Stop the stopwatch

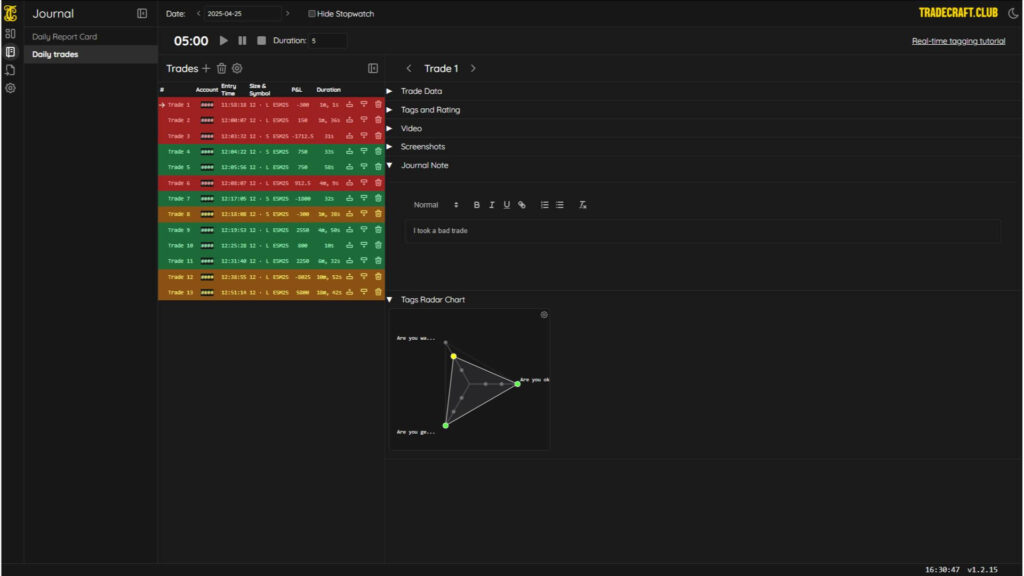click(x=261, y=40)
